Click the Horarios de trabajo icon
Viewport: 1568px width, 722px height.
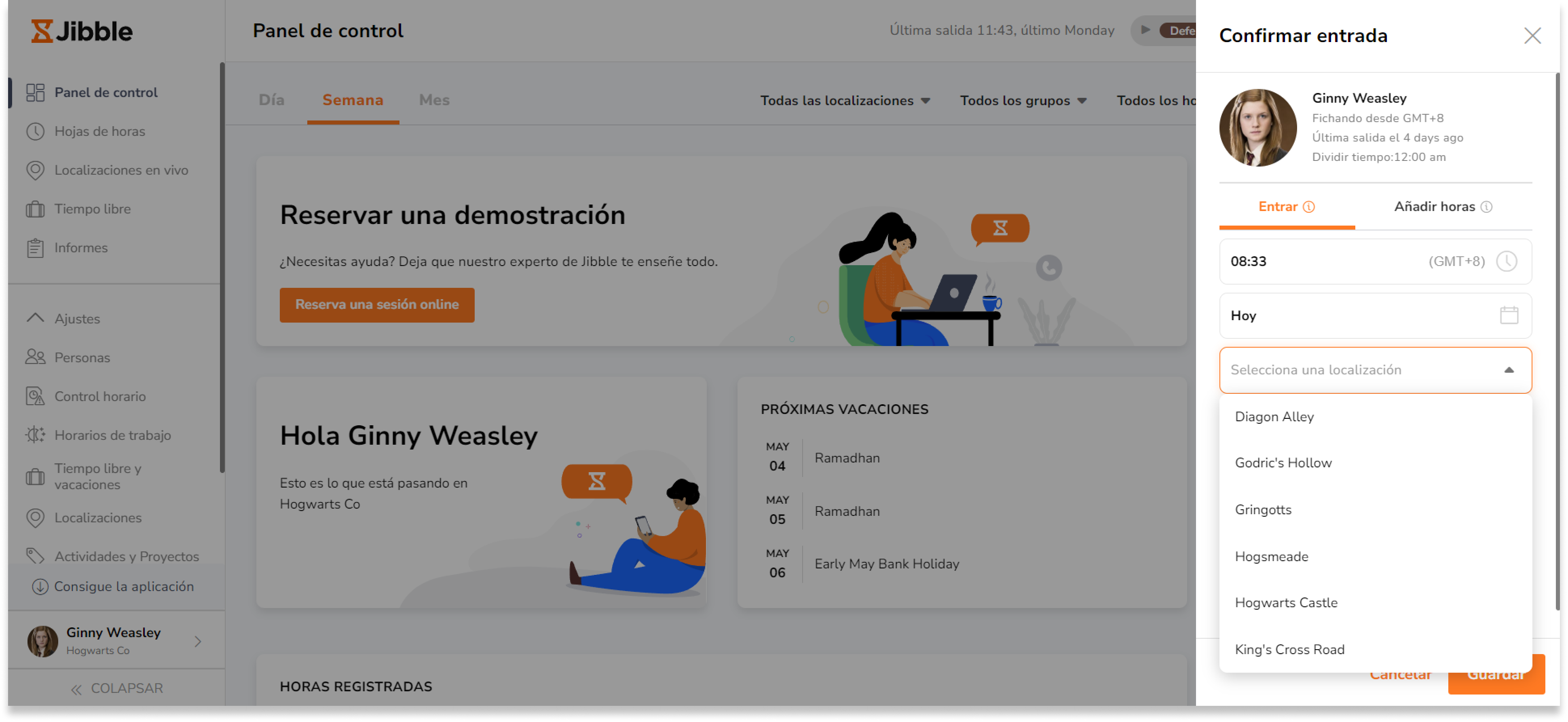[35, 435]
